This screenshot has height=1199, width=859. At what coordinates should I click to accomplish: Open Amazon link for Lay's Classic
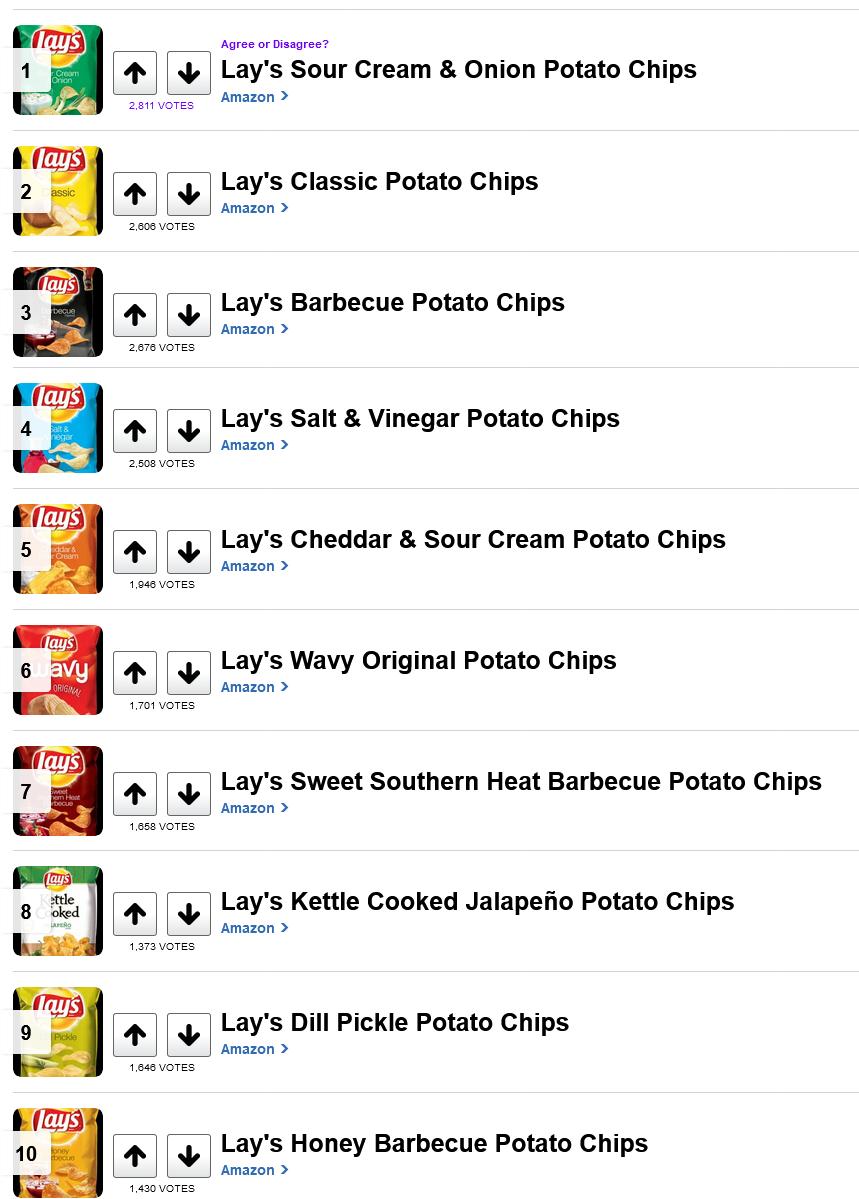(x=253, y=208)
